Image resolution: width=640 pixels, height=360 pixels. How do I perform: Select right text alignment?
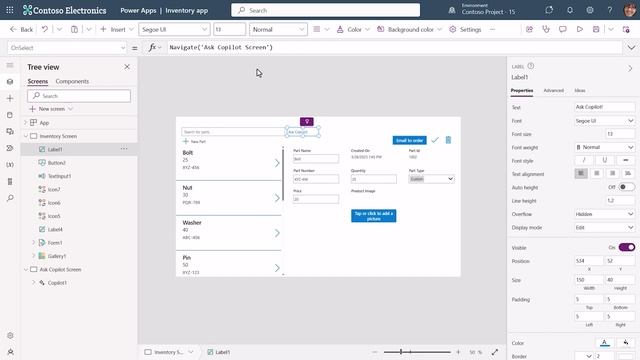tap(612, 173)
